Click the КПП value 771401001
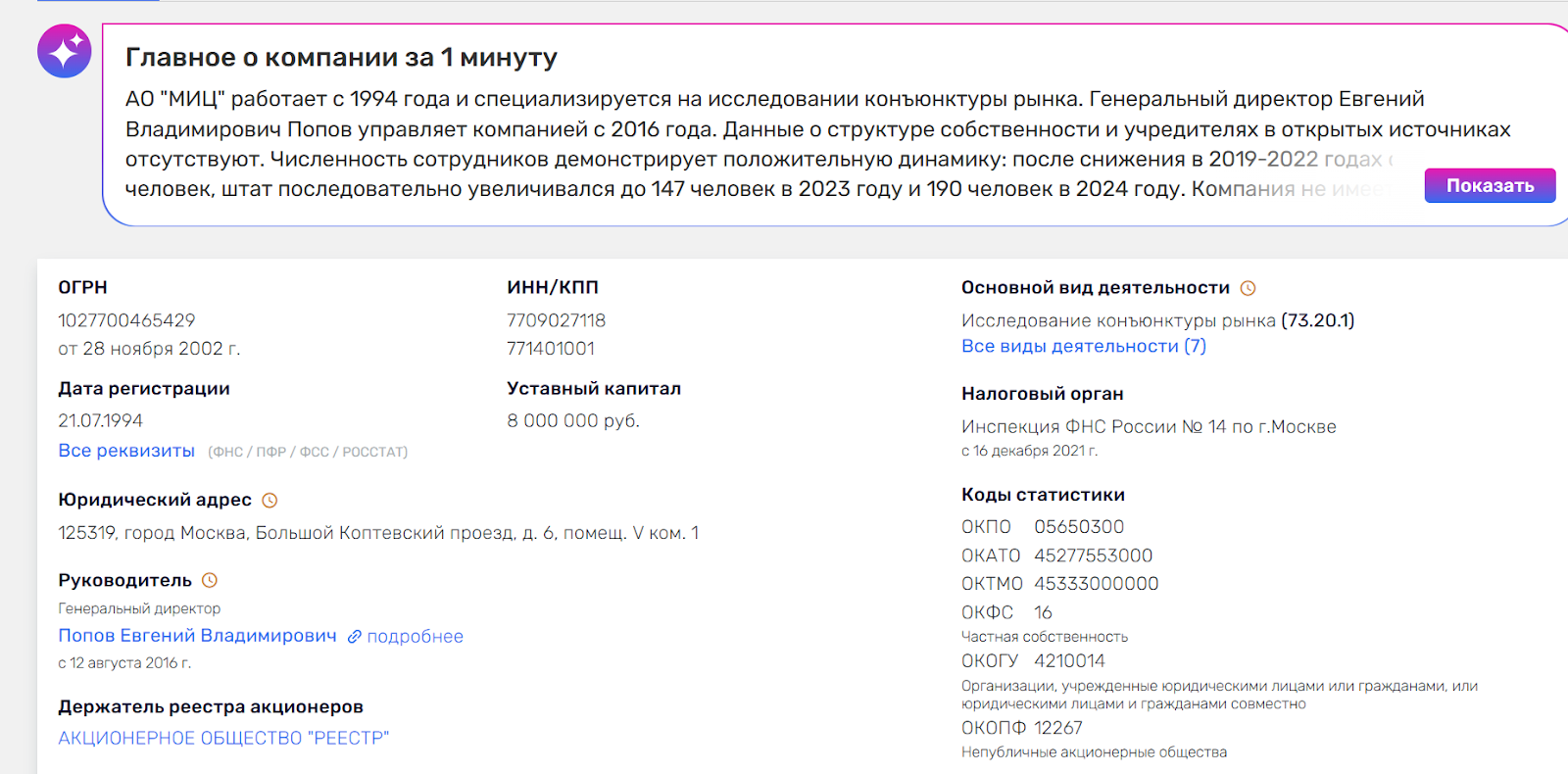 tap(551, 349)
